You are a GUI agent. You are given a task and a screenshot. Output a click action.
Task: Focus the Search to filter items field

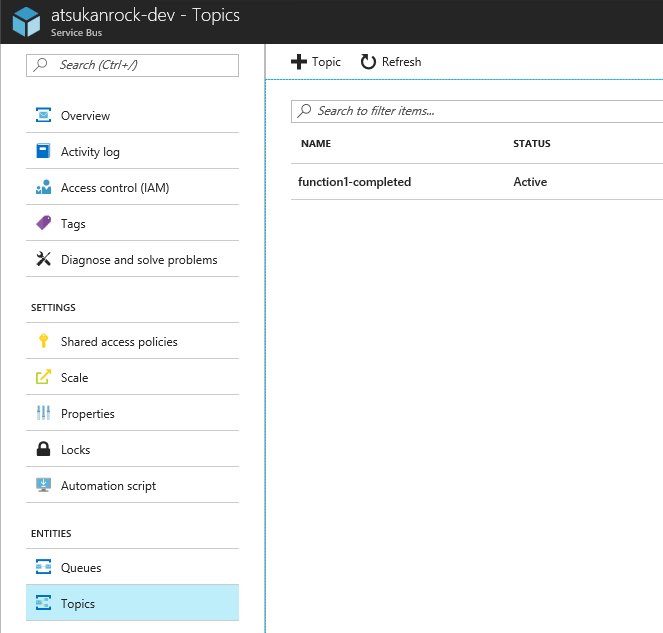point(477,111)
